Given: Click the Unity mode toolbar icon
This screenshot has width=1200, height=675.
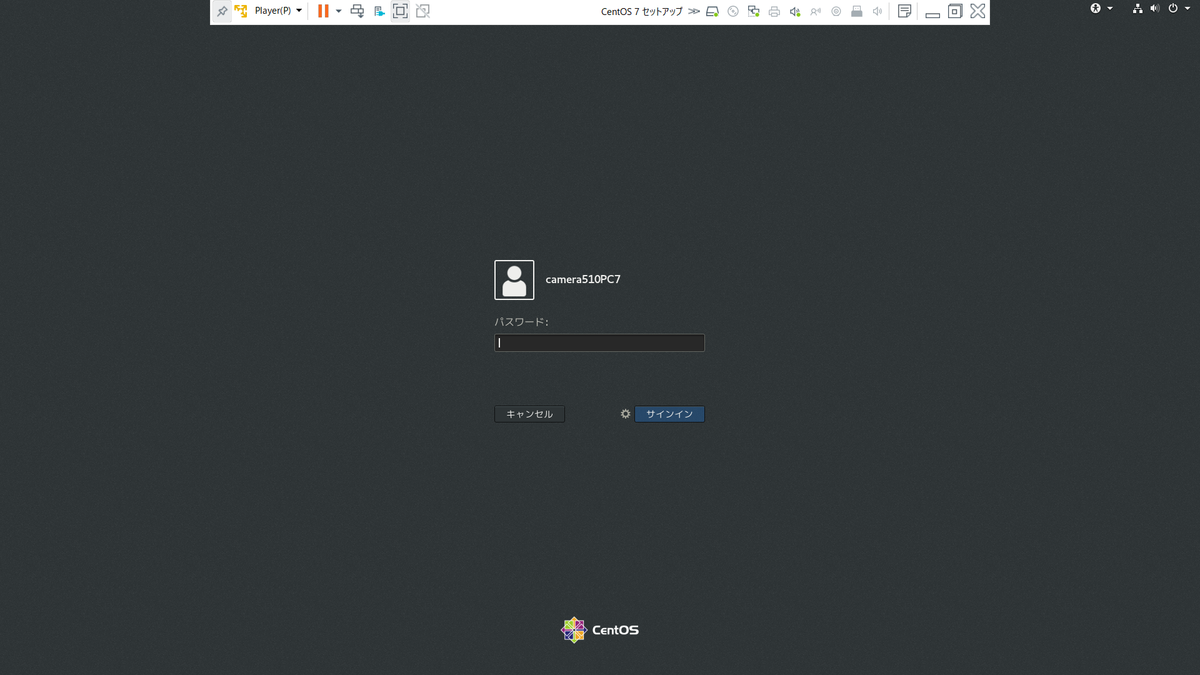Looking at the screenshot, I should coord(379,11).
